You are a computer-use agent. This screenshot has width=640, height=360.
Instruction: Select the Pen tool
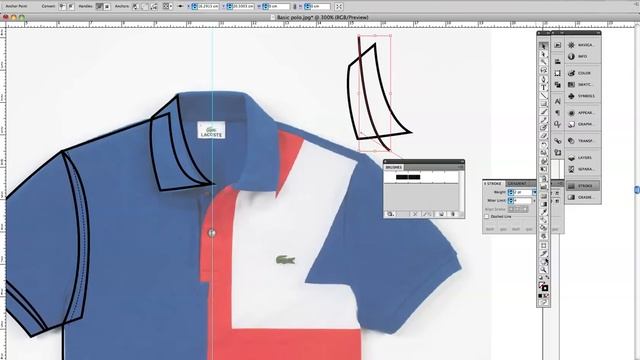click(543, 79)
